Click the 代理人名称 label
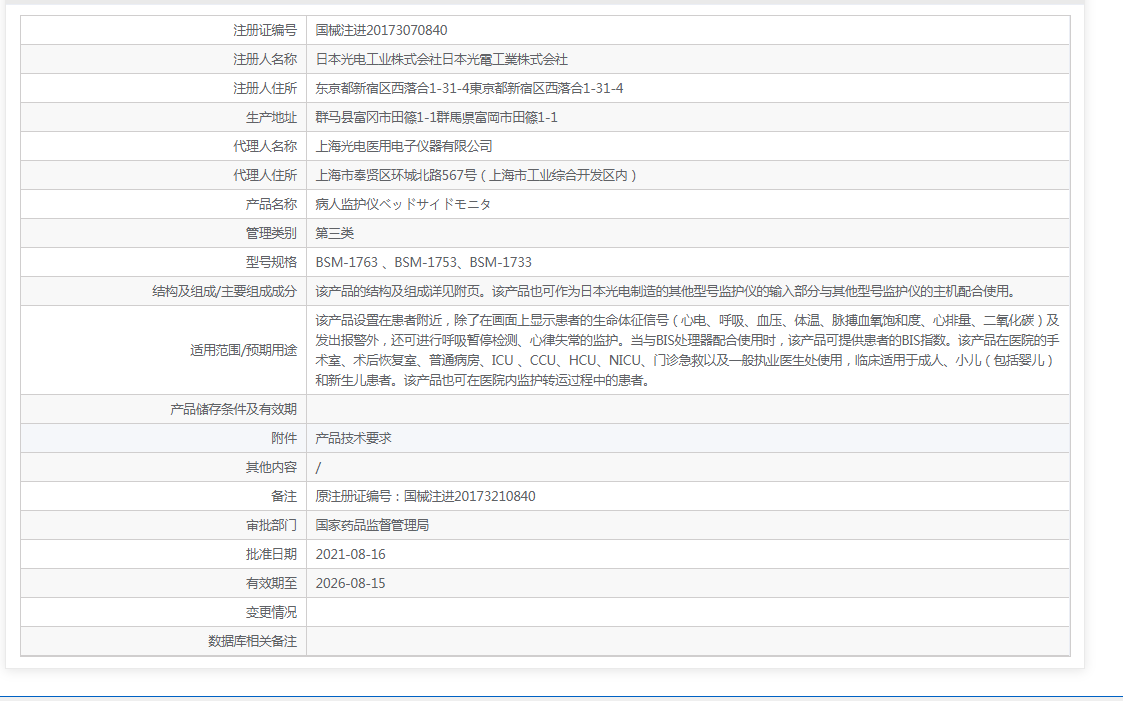The width and height of the screenshot is (1123, 701). [x=264, y=146]
